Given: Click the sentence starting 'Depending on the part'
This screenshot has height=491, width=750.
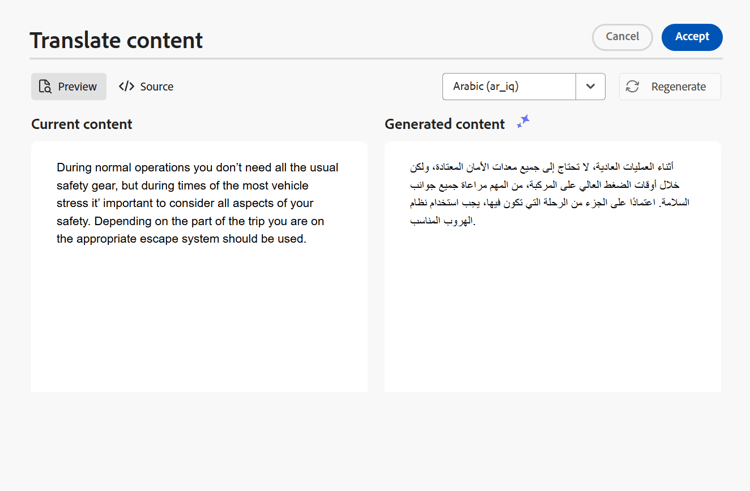Looking at the screenshot, I should click(190, 230).
